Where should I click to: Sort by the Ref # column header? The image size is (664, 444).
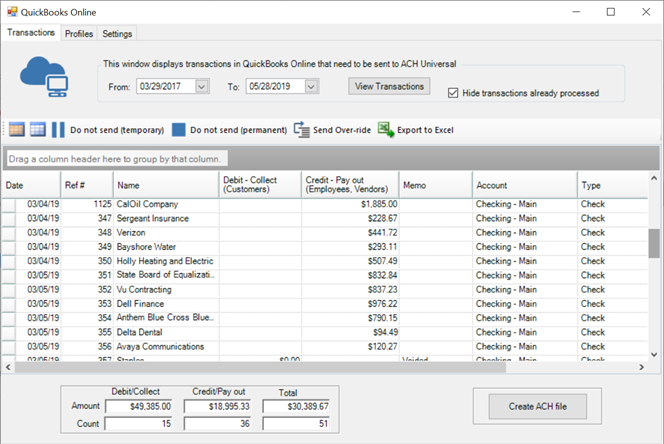tap(87, 185)
